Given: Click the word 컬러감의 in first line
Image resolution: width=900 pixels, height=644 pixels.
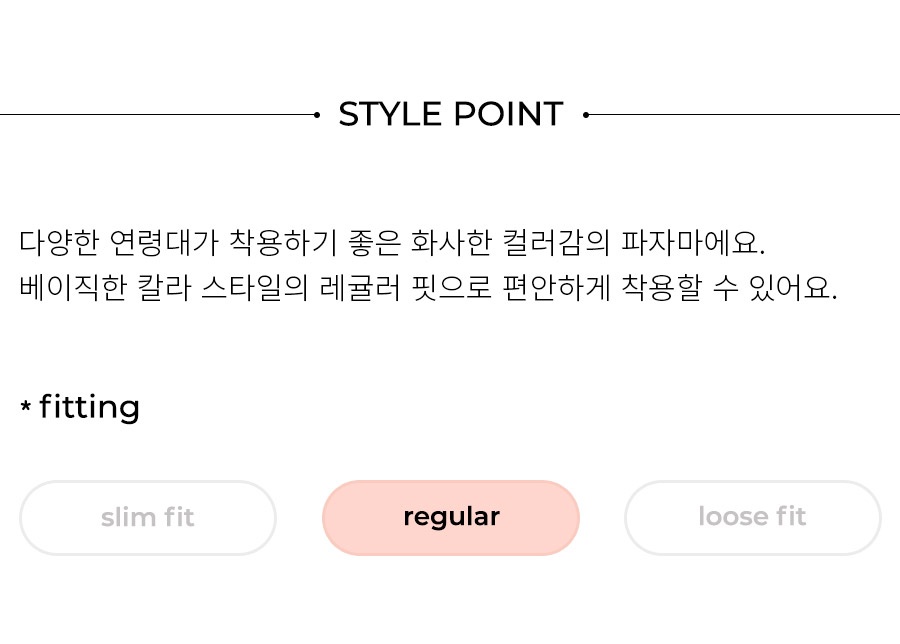Looking at the screenshot, I should tap(556, 242).
